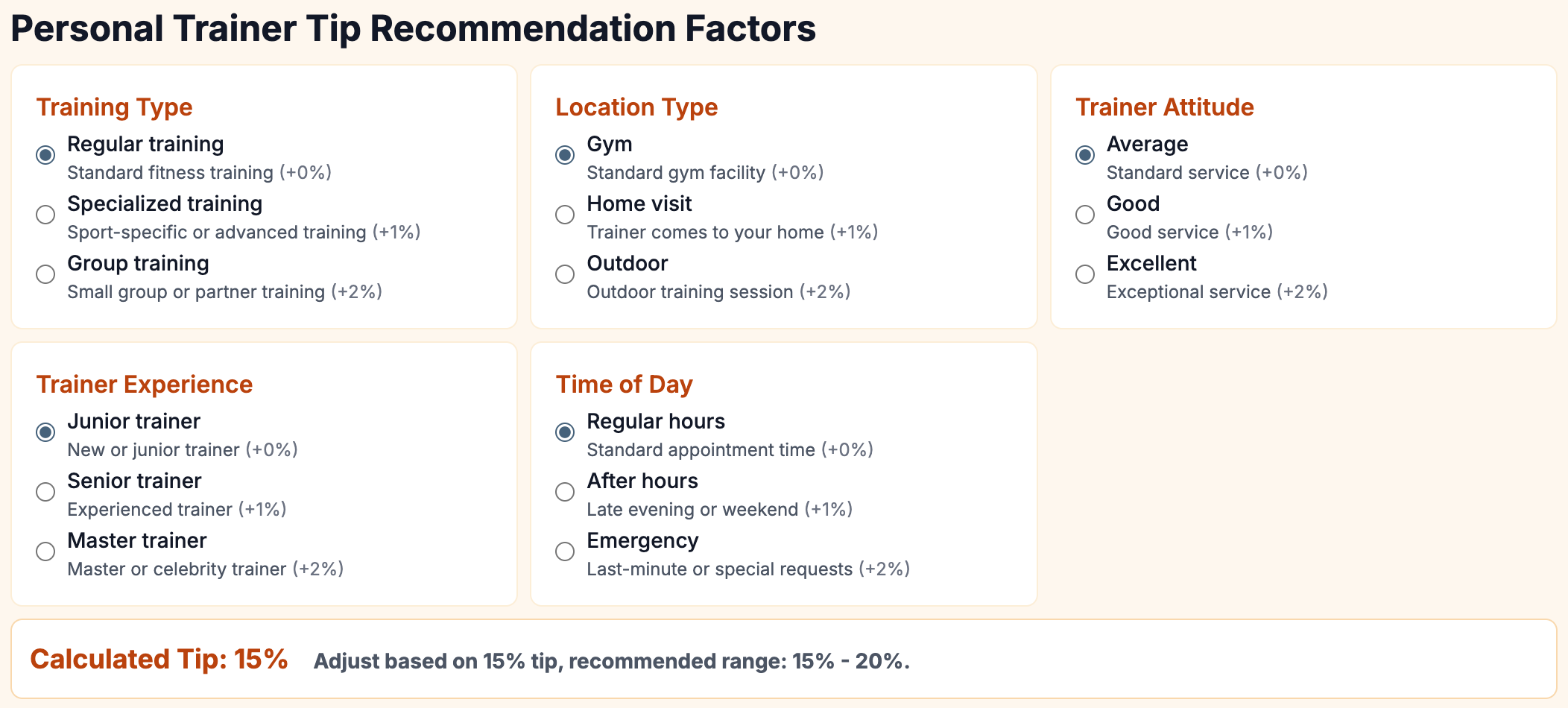The image size is (1568, 708).
Task: Choose Good trainer attitude option
Action: [x=1085, y=215]
